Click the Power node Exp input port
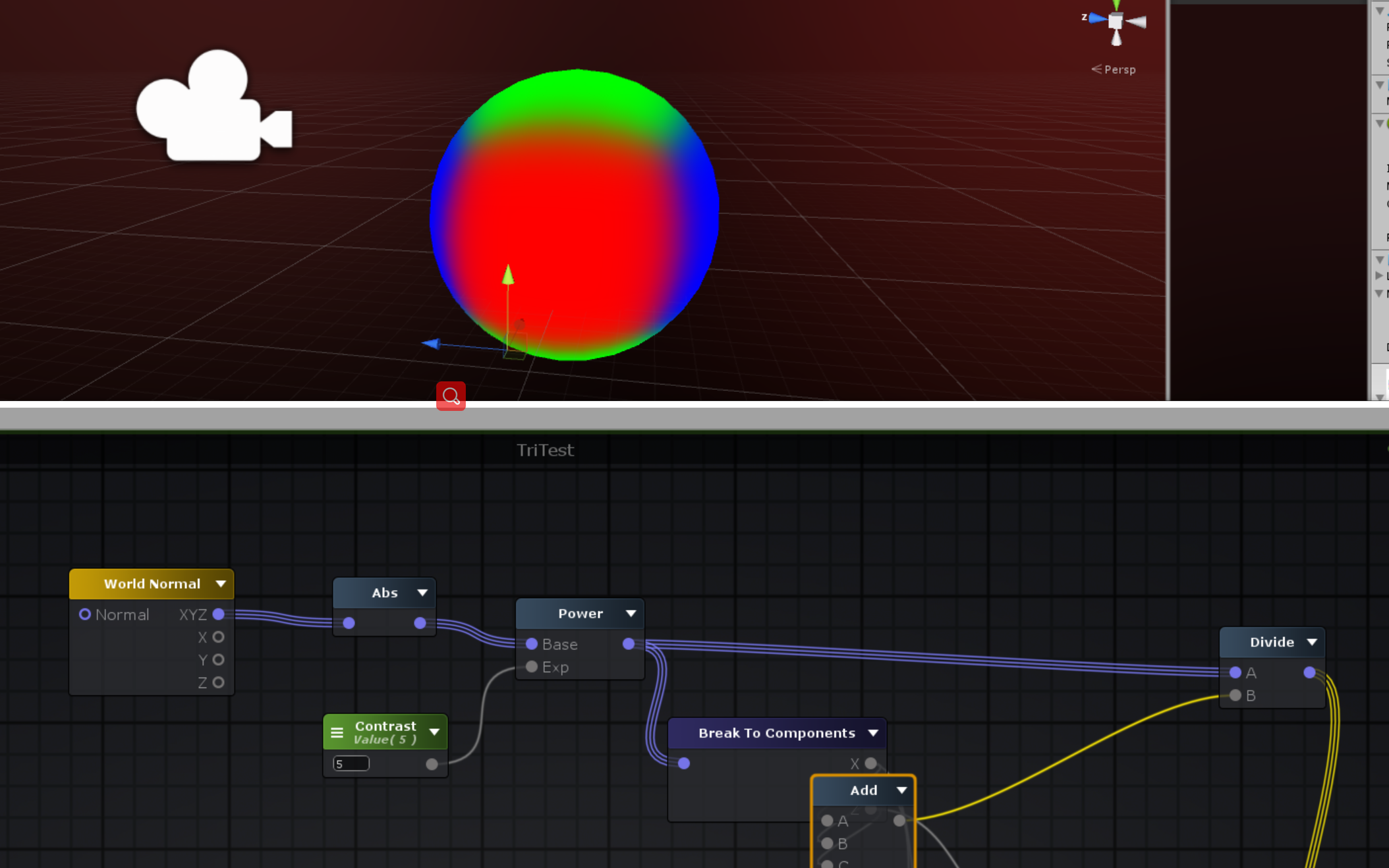The image size is (1389, 868). click(532, 667)
